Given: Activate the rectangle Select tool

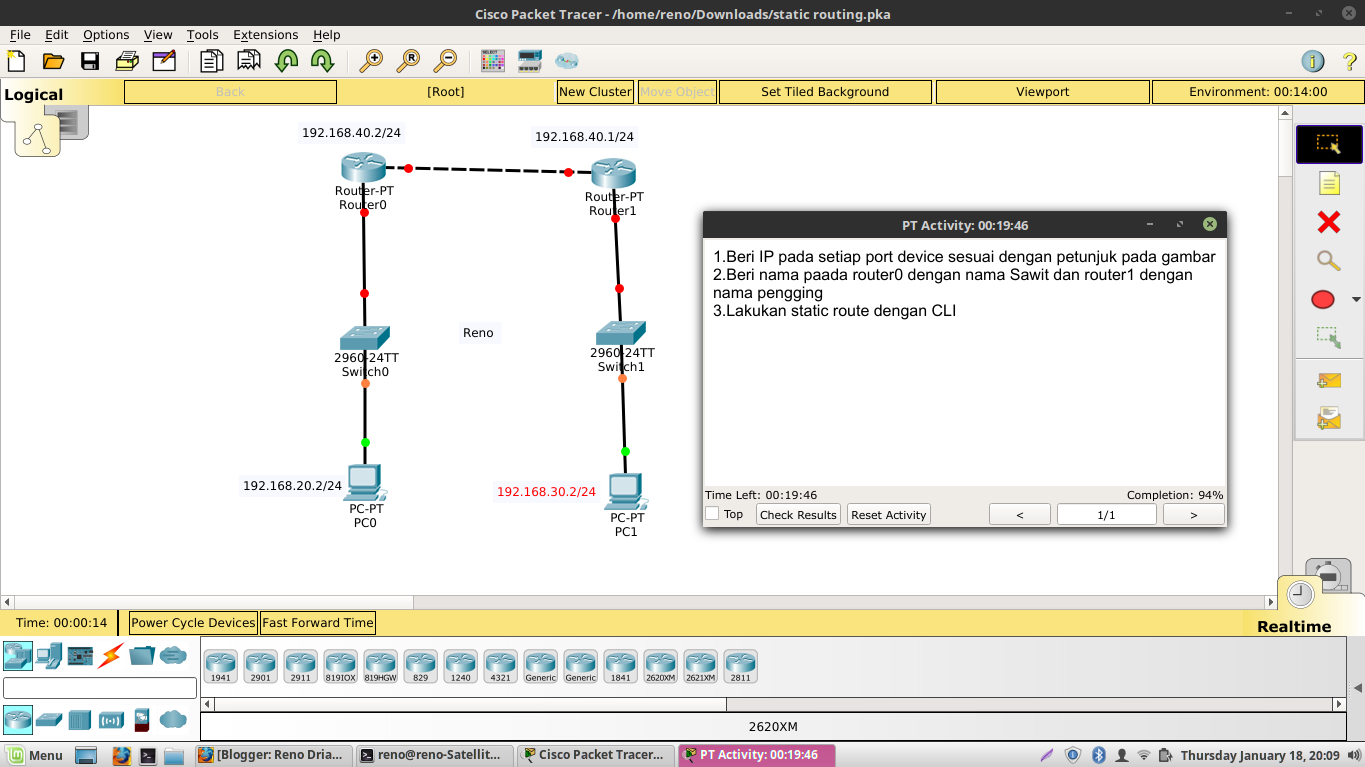Looking at the screenshot, I should [x=1328, y=144].
